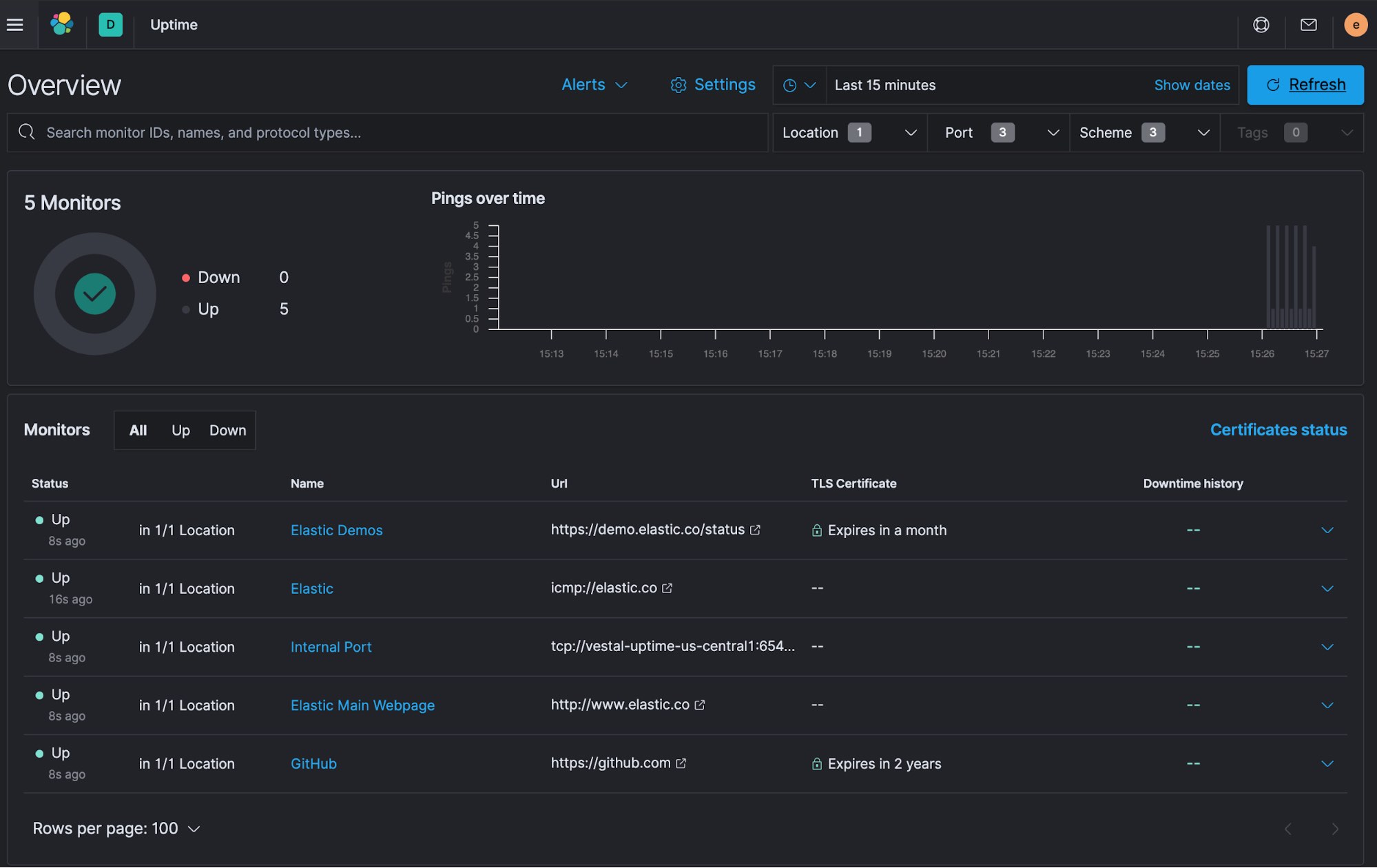Viewport: 1377px width, 868px height.
Task: Open the Tags filter dropdown
Action: point(1292,132)
